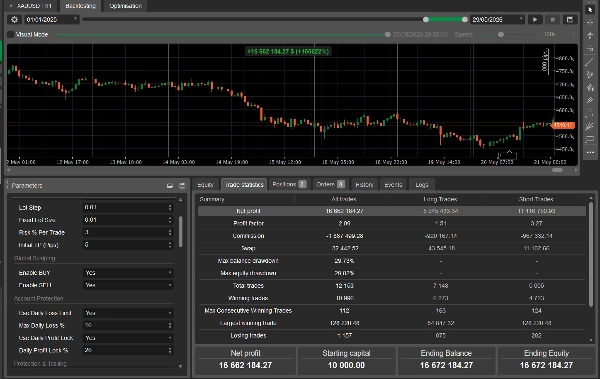Click the left handle of date range slider
The height and width of the screenshot is (379, 600).
pyautogui.click(x=426, y=20)
